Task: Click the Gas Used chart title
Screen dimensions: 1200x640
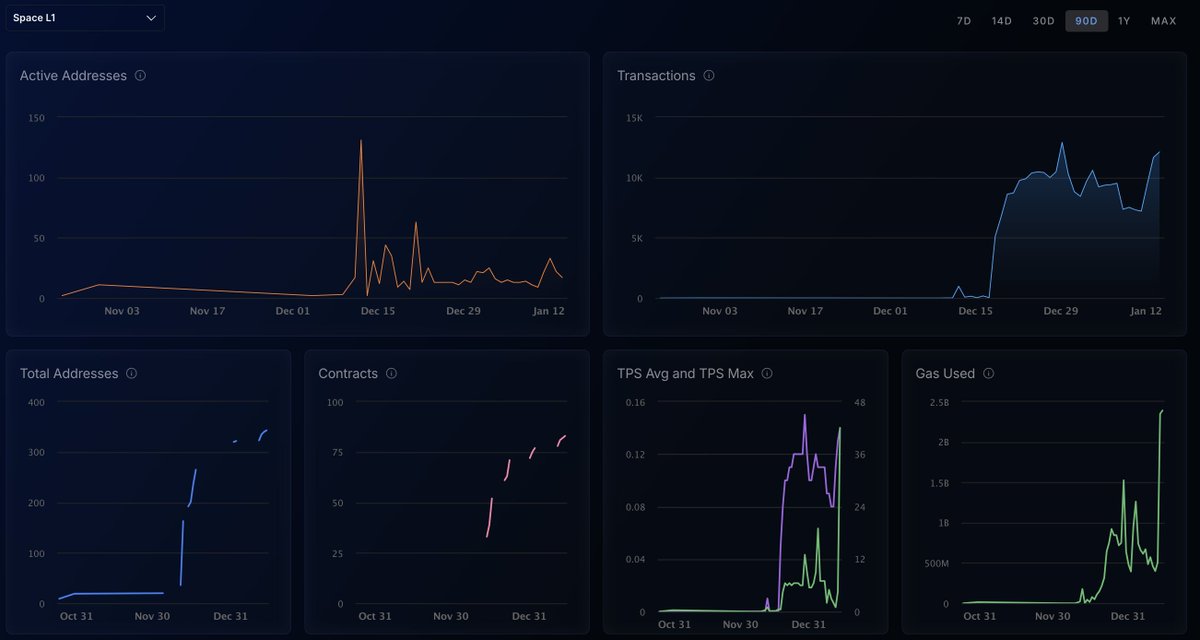Action: 944,374
